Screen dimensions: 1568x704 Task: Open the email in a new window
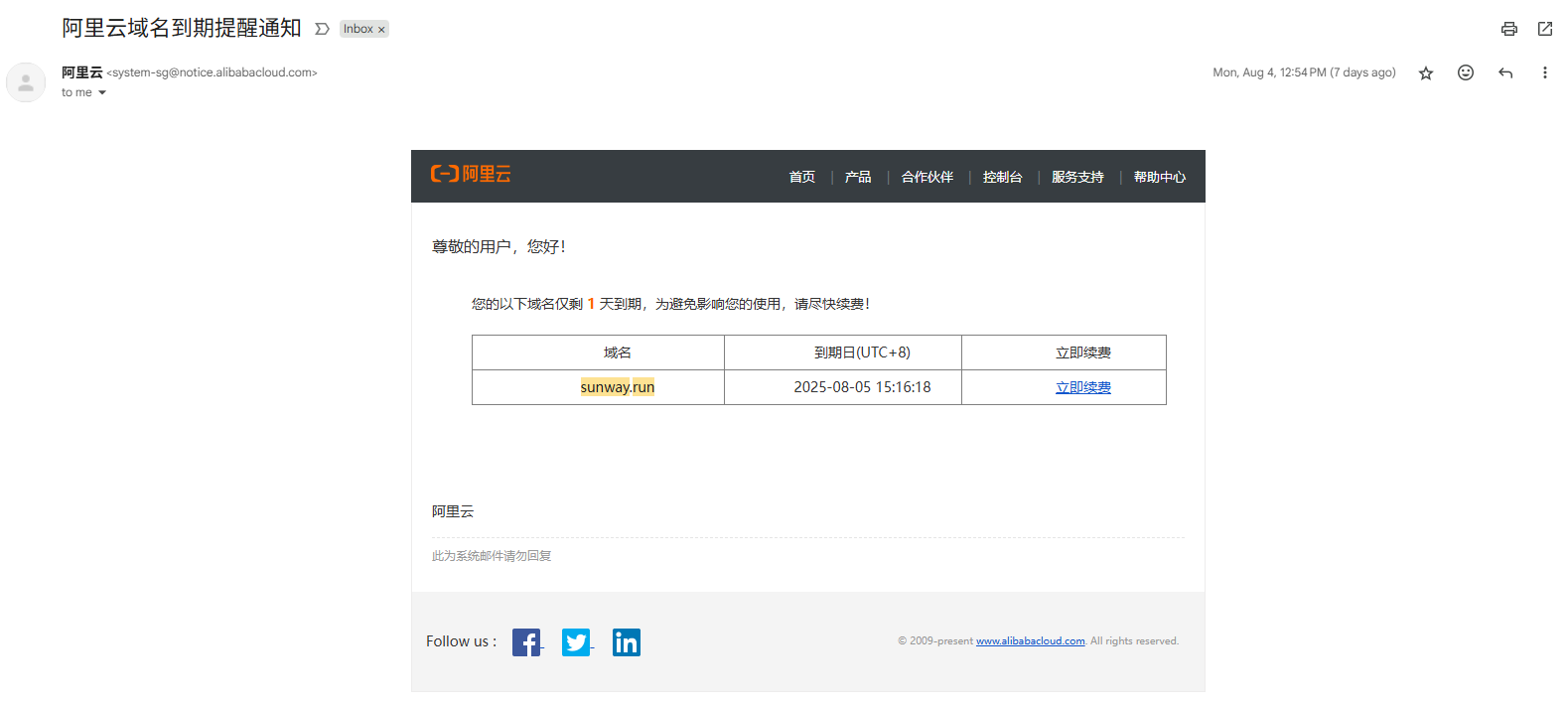pyautogui.click(x=1544, y=29)
